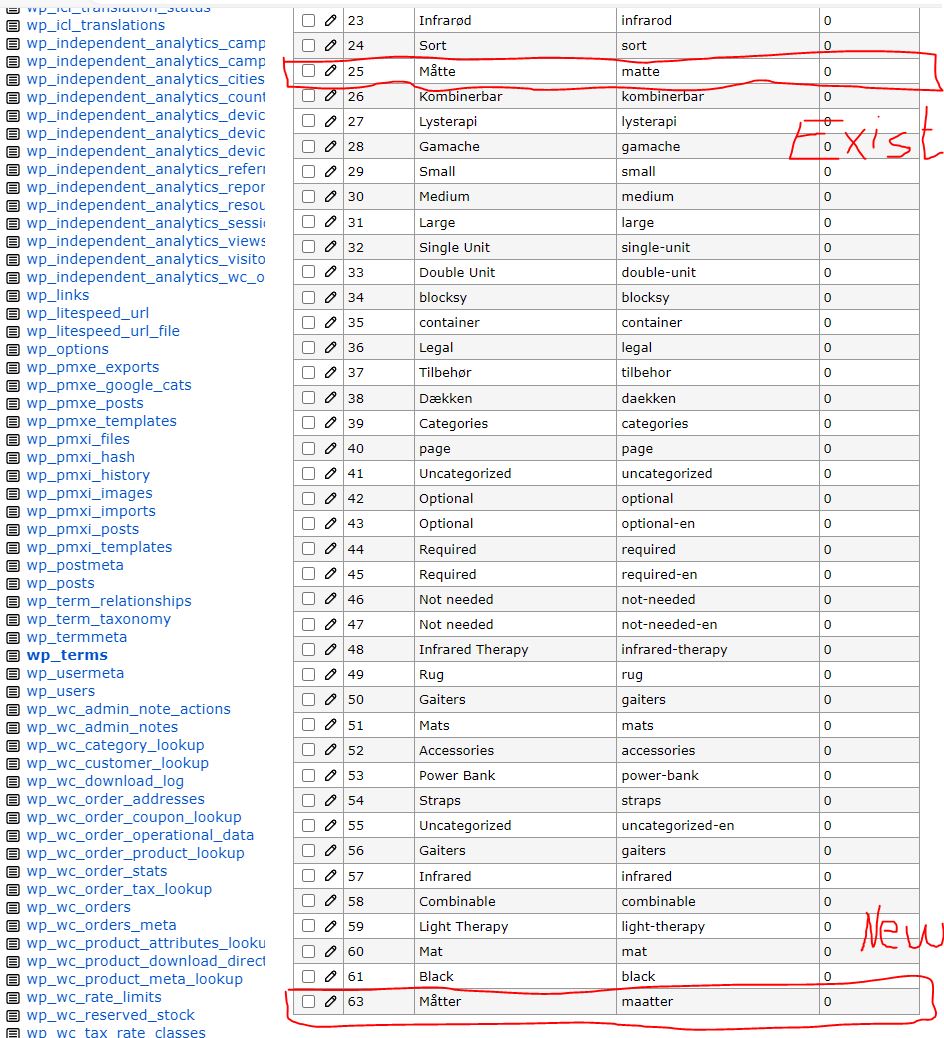This screenshot has height=1038, width=944.
Task: Edit row 59 Light Therapy with pencil
Action: (330, 926)
